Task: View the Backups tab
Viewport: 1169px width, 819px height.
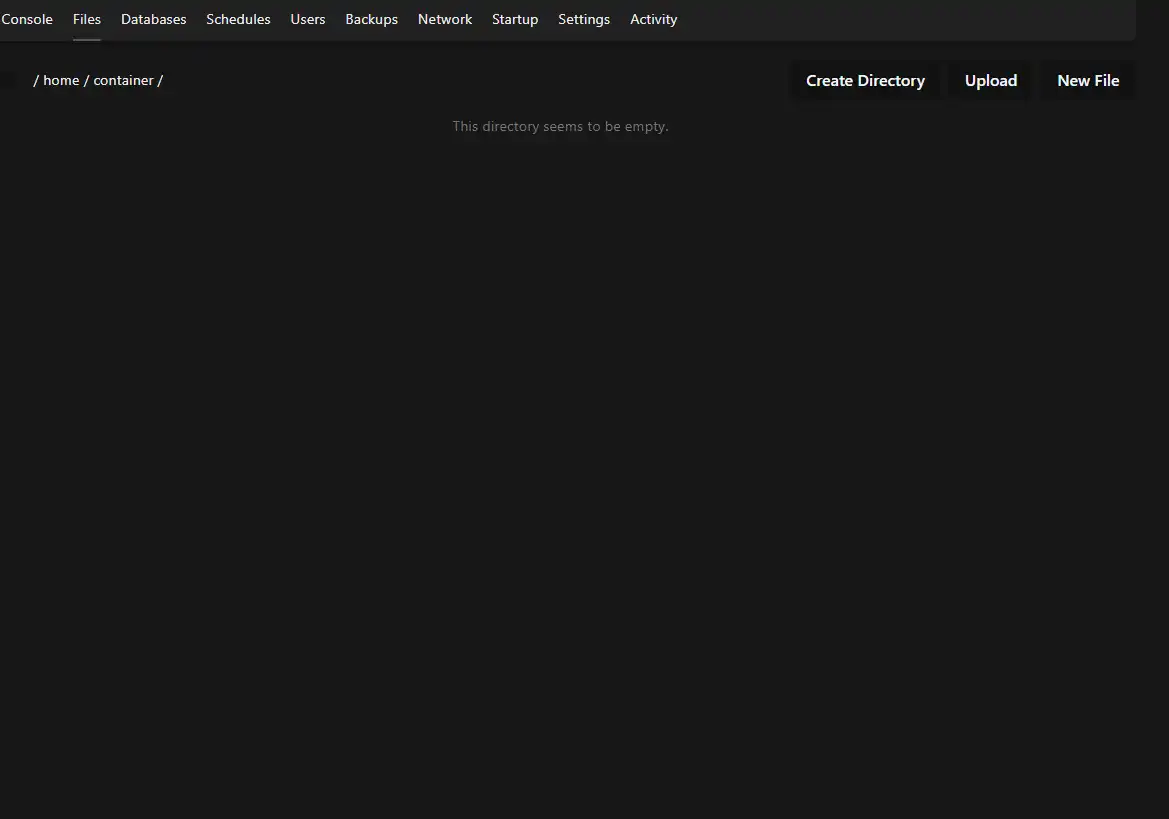Action: (x=371, y=19)
